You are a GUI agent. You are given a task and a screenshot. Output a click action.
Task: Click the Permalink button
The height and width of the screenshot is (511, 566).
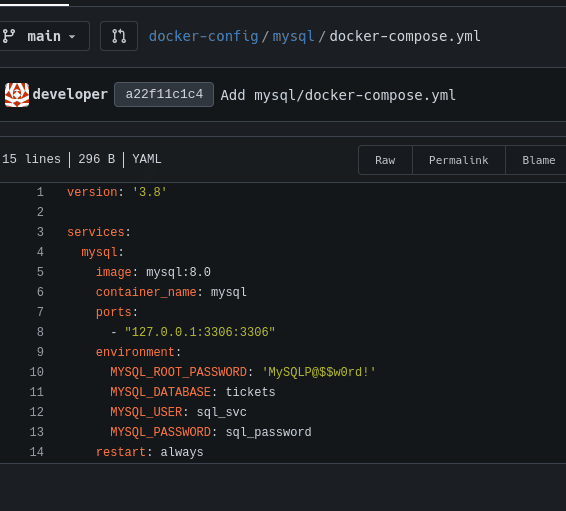tap(458, 160)
